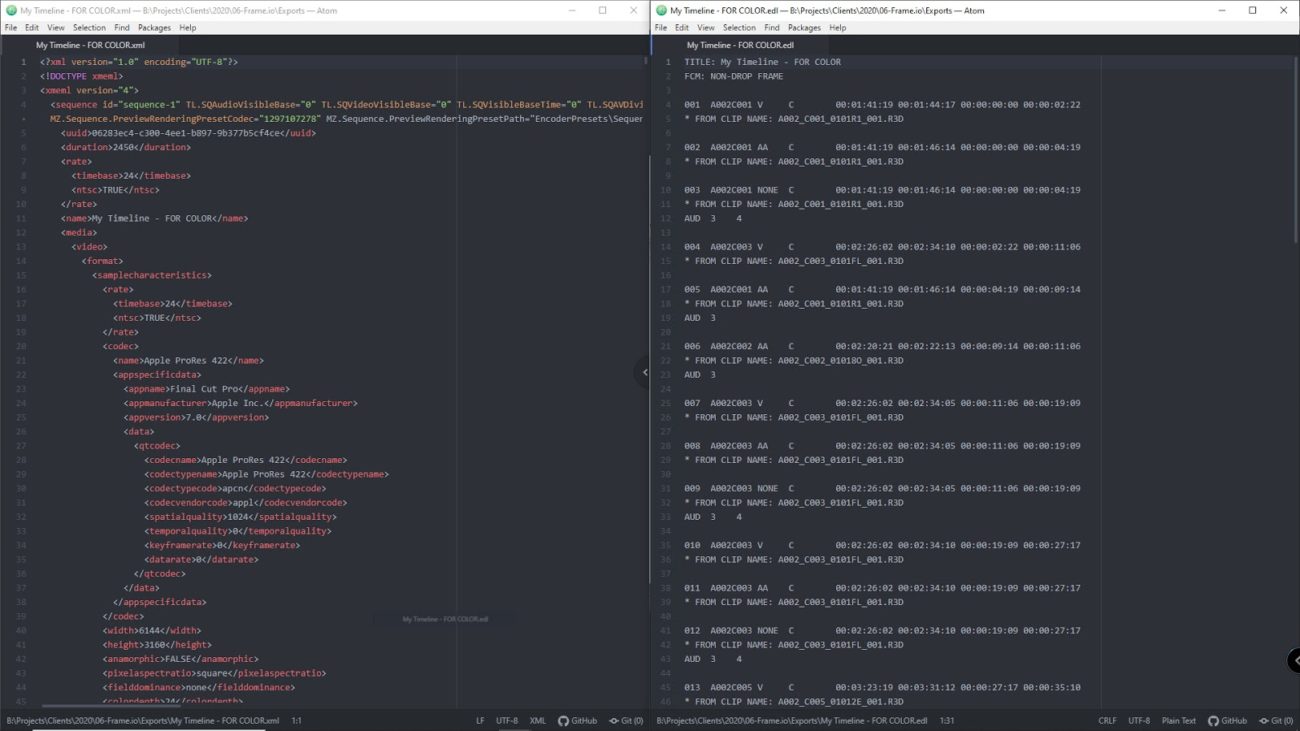Click the '<width>6144</width>' line
1300x731 pixels.
pyautogui.click(x=151, y=630)
